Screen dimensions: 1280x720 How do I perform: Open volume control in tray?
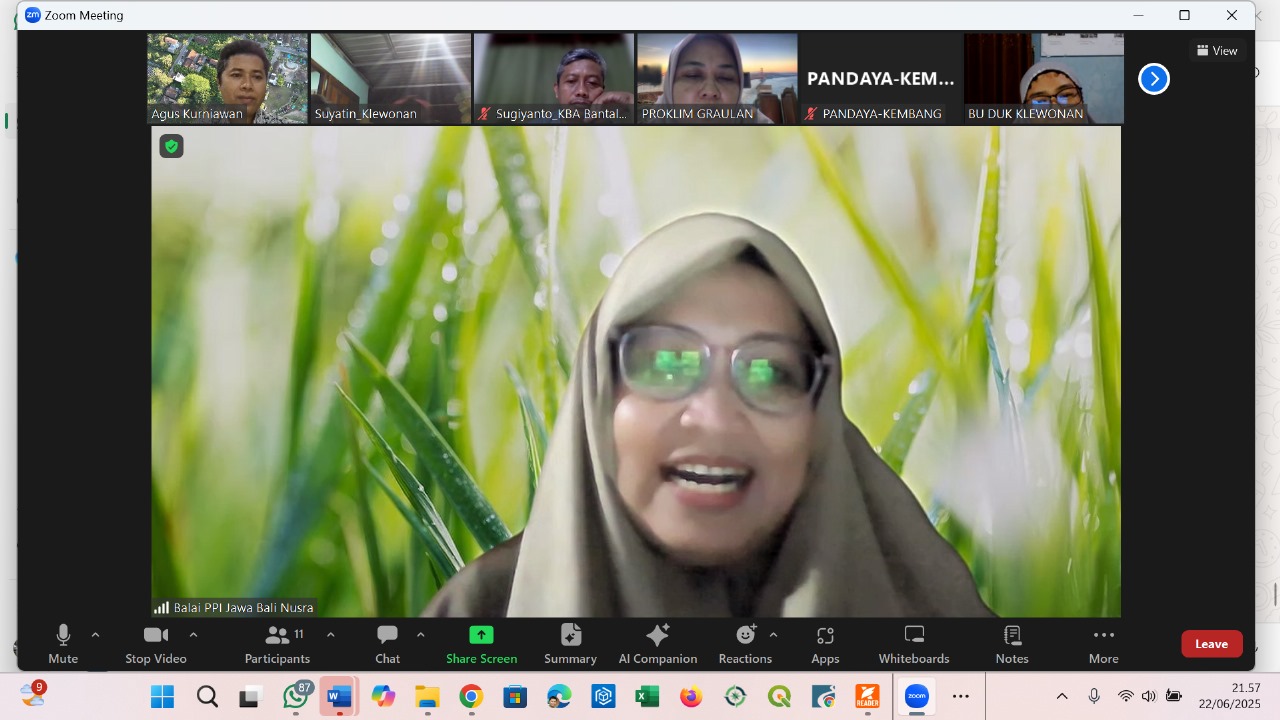[x=1149, y=696]
